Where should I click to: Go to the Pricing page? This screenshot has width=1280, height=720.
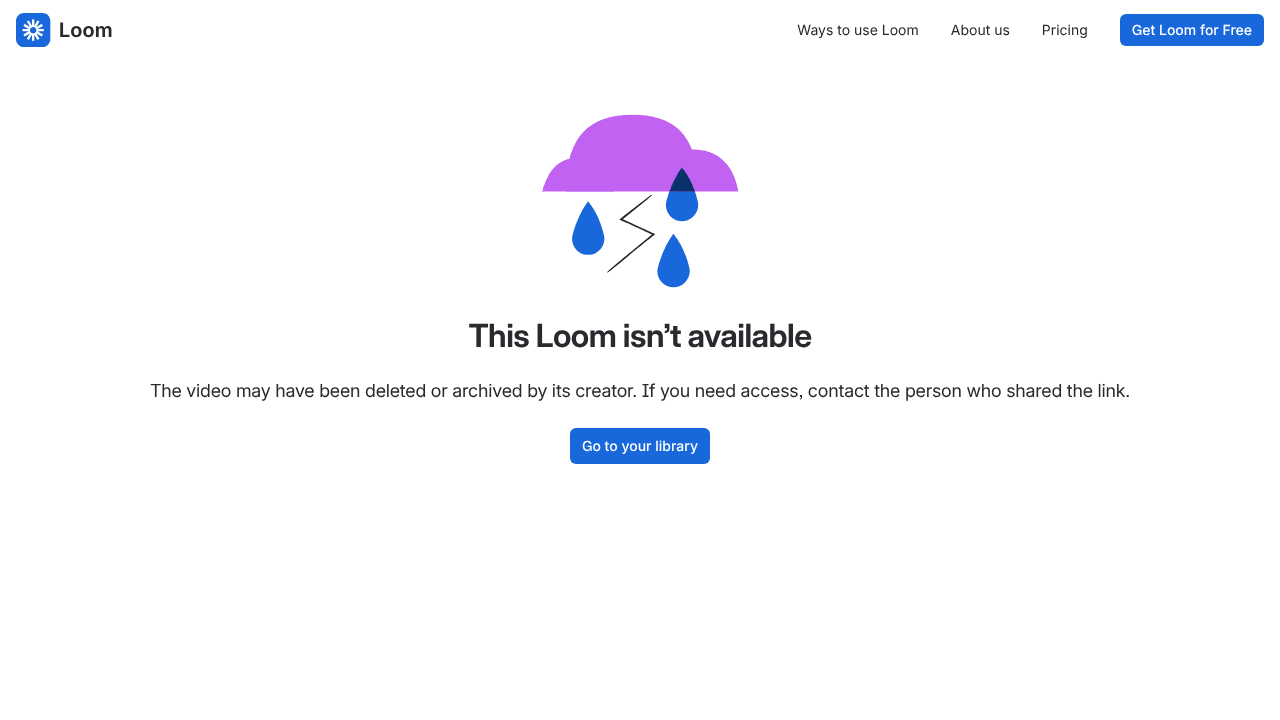point(1065,30)
